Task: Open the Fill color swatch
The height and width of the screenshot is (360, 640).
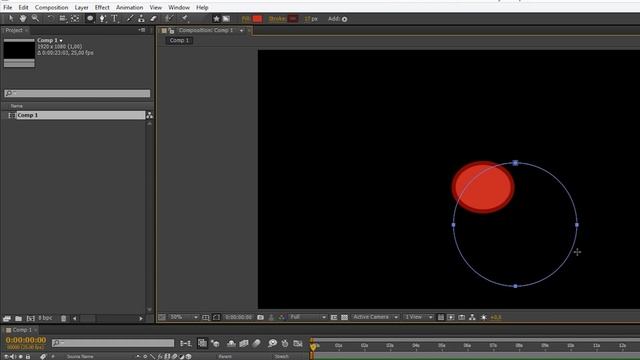Action: click(x=257, y=19)
